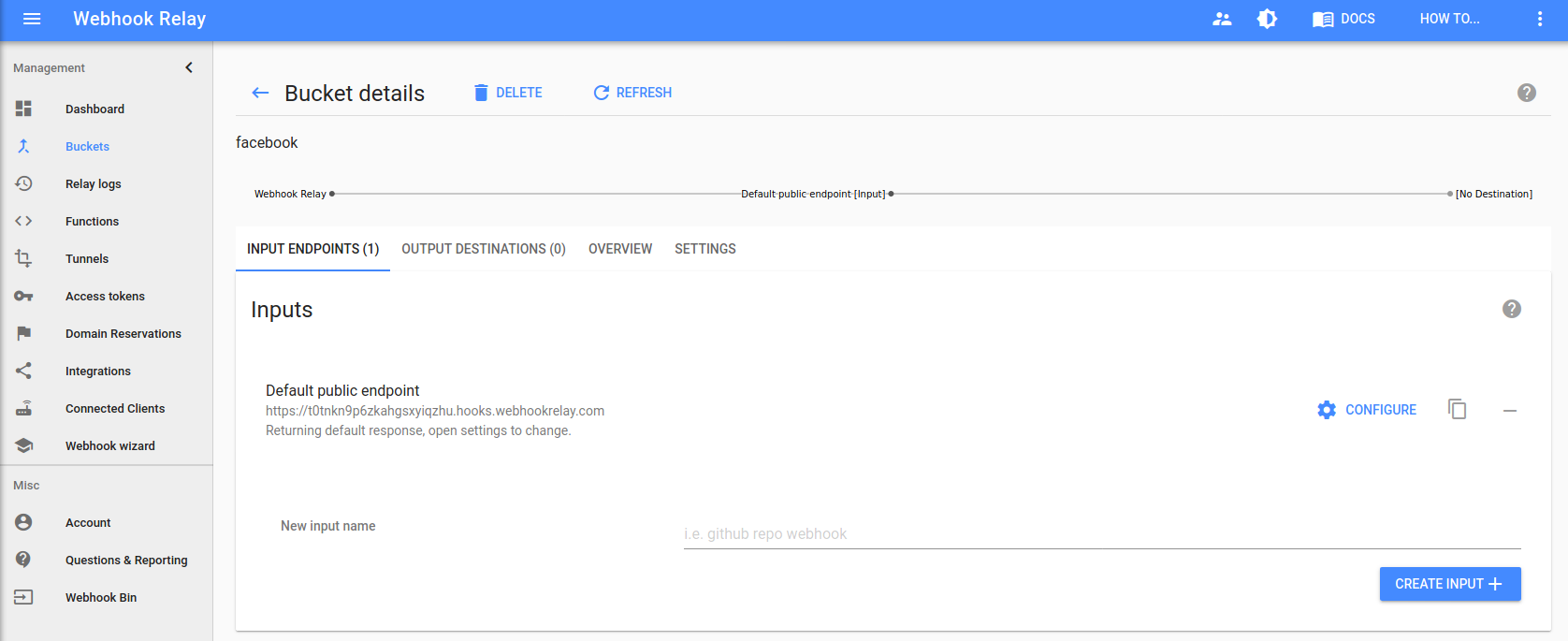
Task: Open the Inputs help question icon
Action: click(x=1512, y=309)
